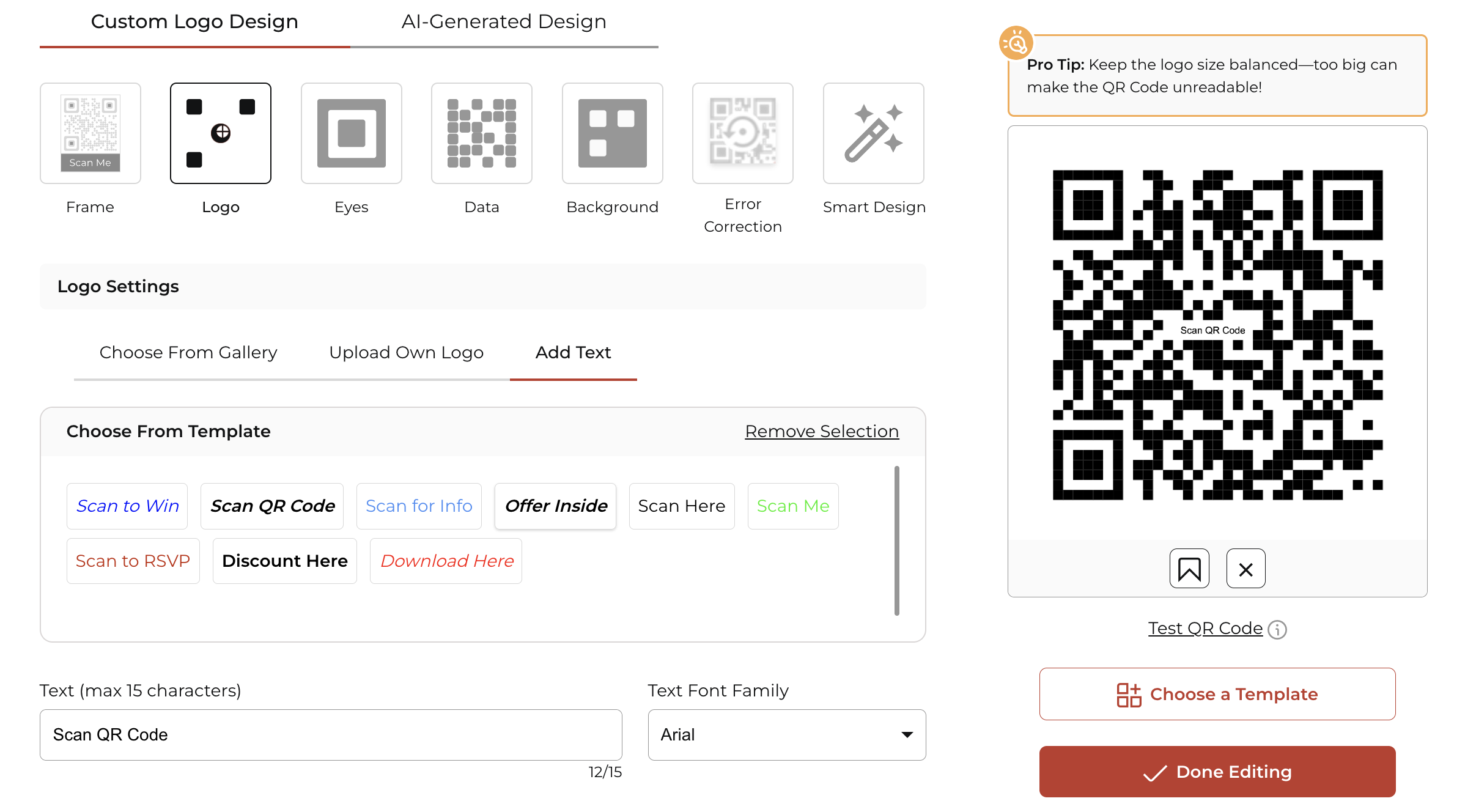
Task: Pick the Scan to Win template
Action: (x=127, y=506)
